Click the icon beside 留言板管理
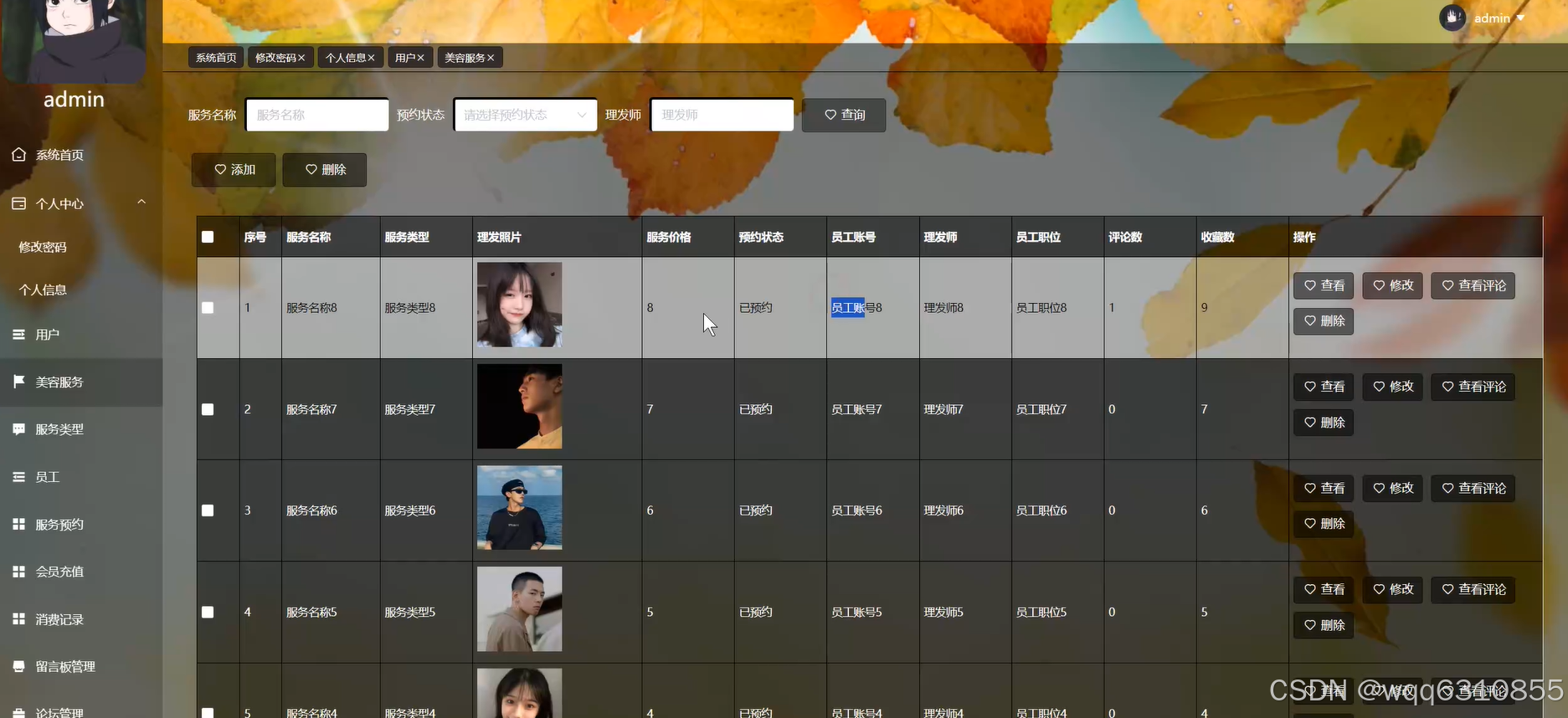The width and height of the screenshot is (1568, 718). tap(18, 666)
